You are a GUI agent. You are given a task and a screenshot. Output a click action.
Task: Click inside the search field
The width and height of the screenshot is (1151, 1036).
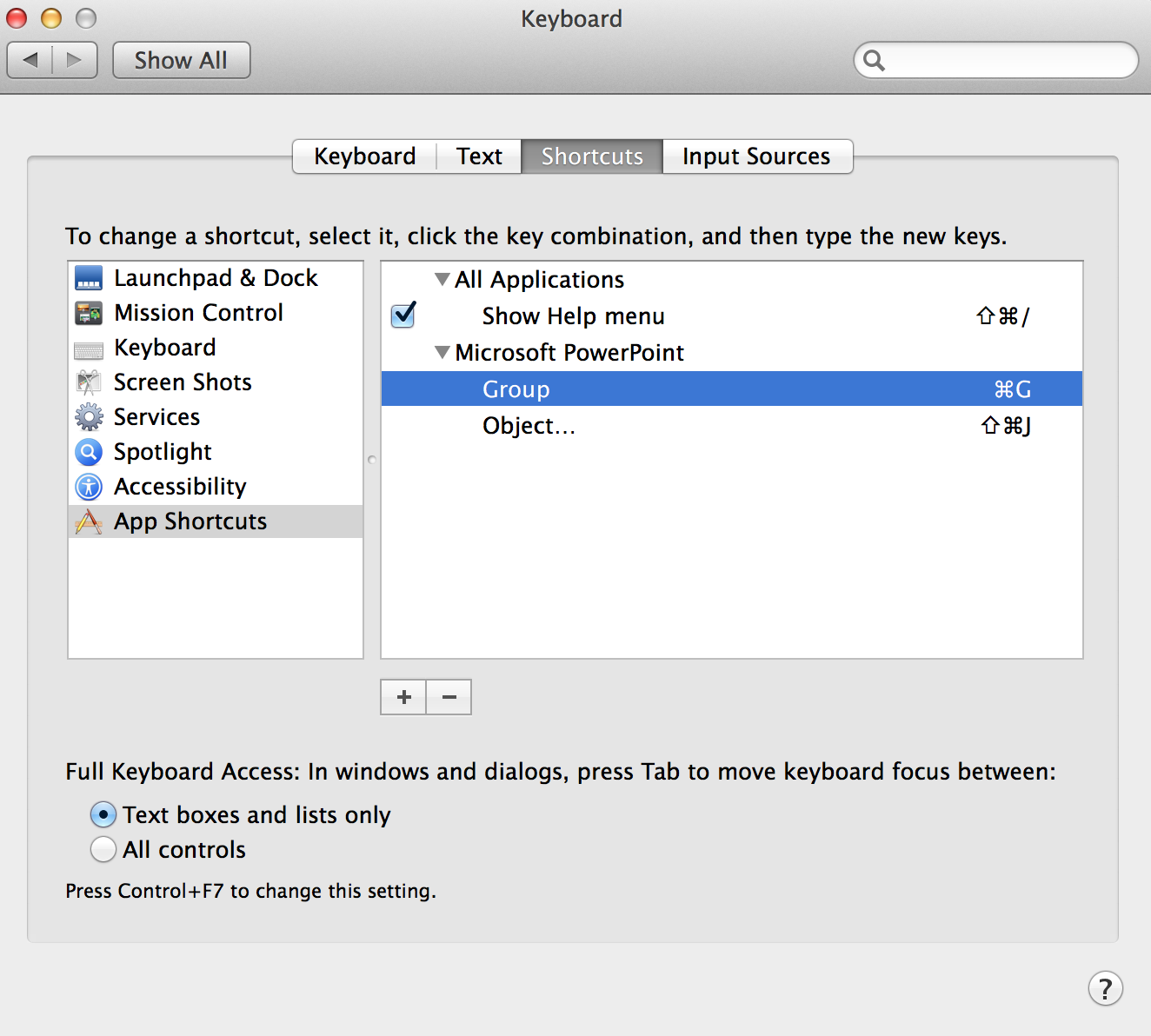point(995,60)
